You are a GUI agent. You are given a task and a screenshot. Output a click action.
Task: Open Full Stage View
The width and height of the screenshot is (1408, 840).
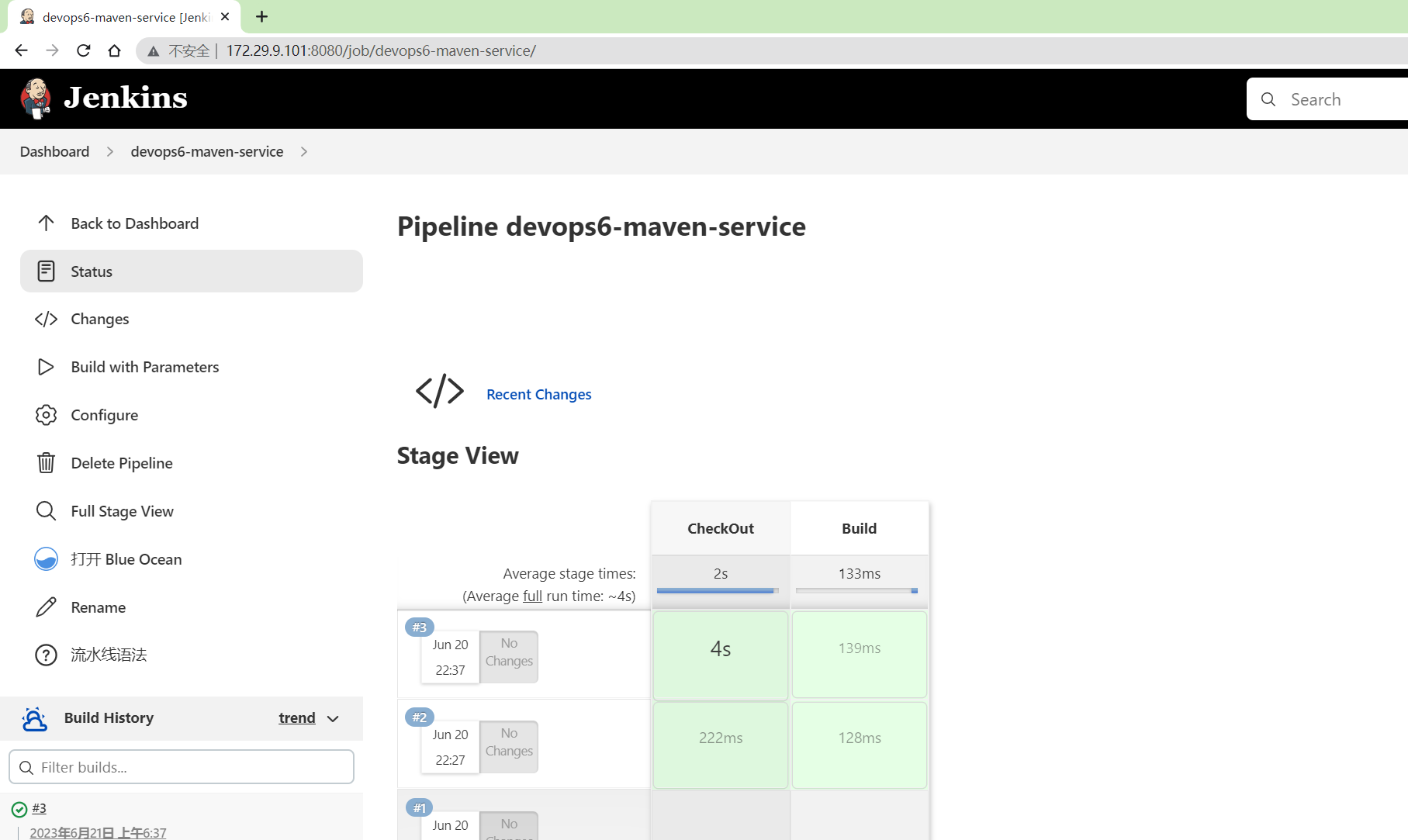[x=123, y=511]
